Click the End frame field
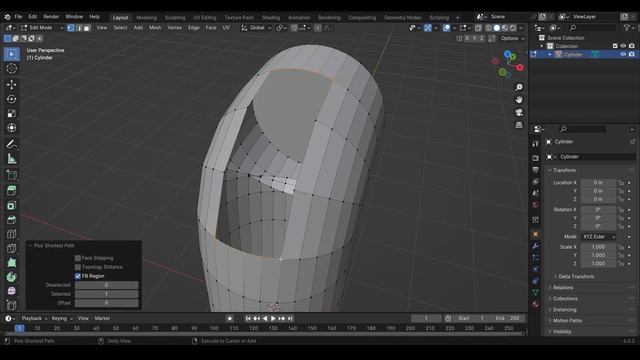The image size is (640, 360). click(508, 318)
